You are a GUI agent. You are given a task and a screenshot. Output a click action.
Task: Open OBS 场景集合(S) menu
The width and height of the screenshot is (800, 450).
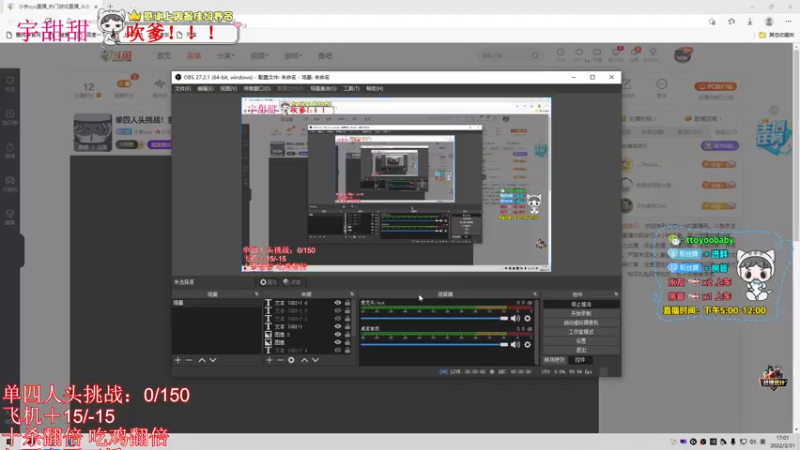click(x=323, y=89)
